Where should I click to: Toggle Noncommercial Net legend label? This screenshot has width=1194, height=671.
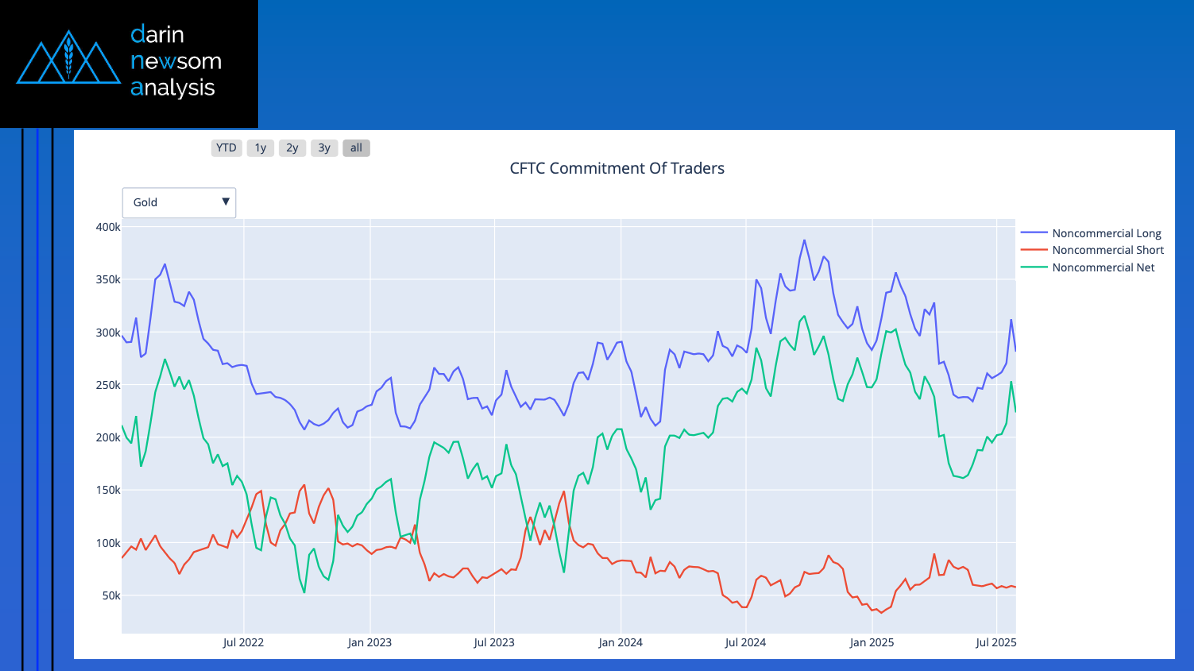(x=1103, y=267)
